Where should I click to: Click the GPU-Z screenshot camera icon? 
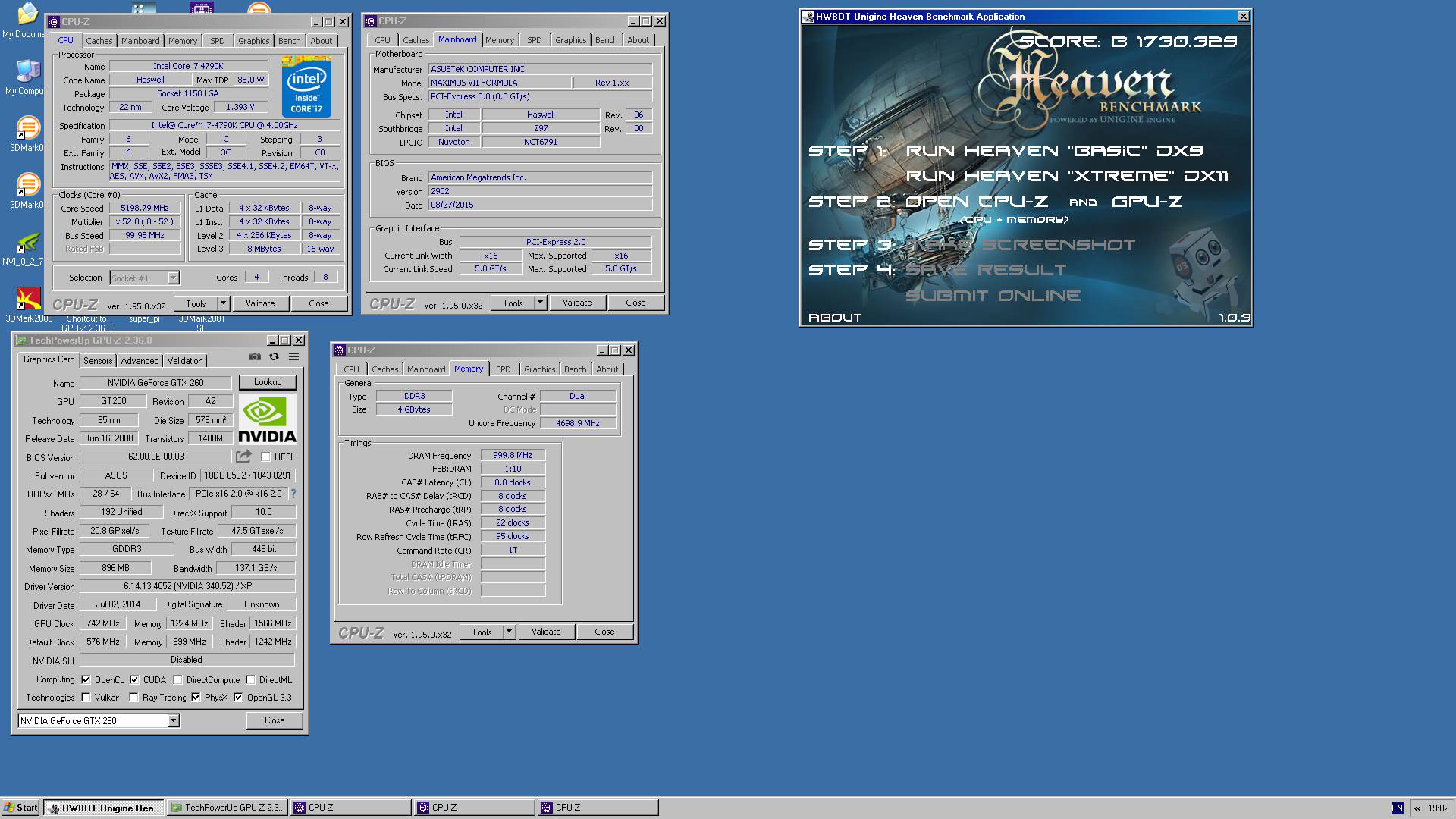tap(255, 357)
